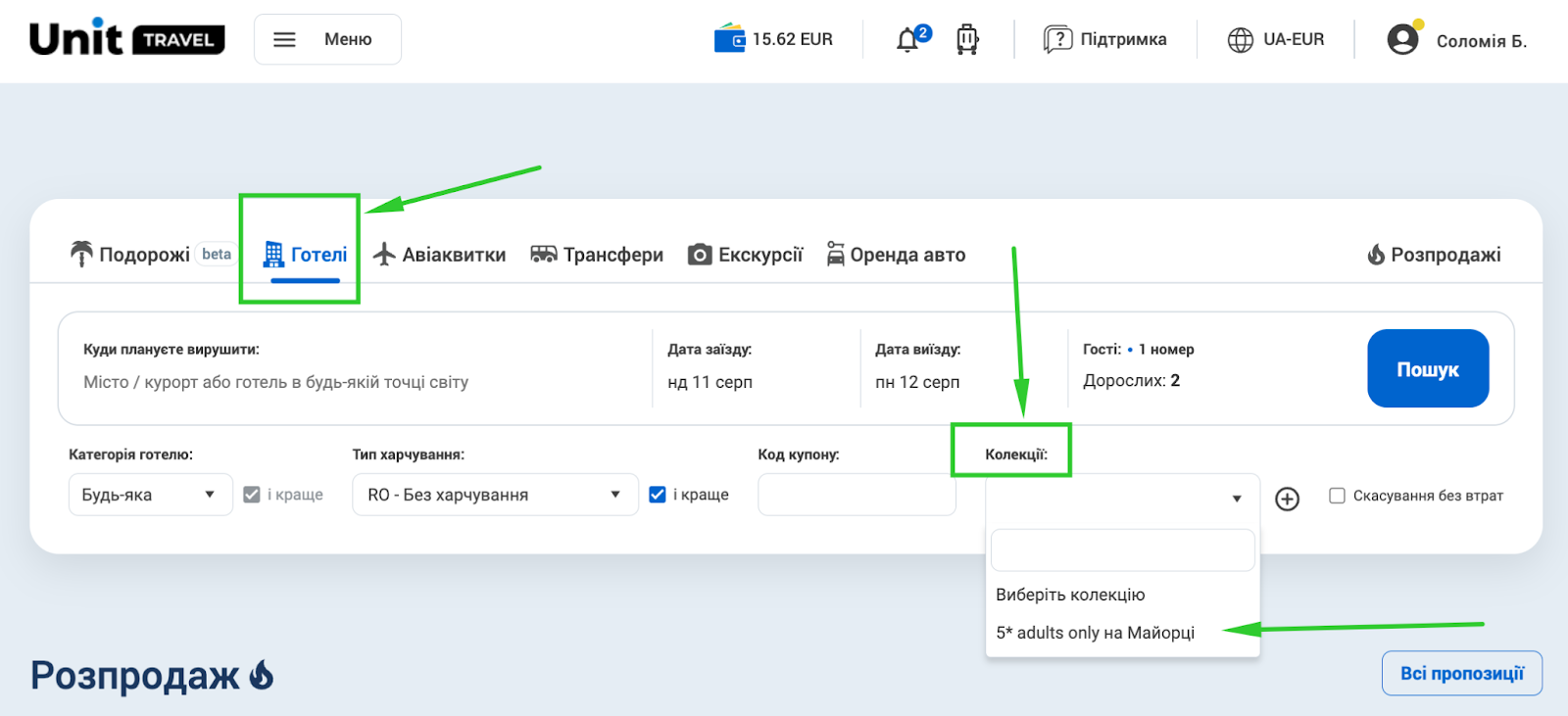
Task: Click the wallet balance icon
Action: [x=729, y=39]
